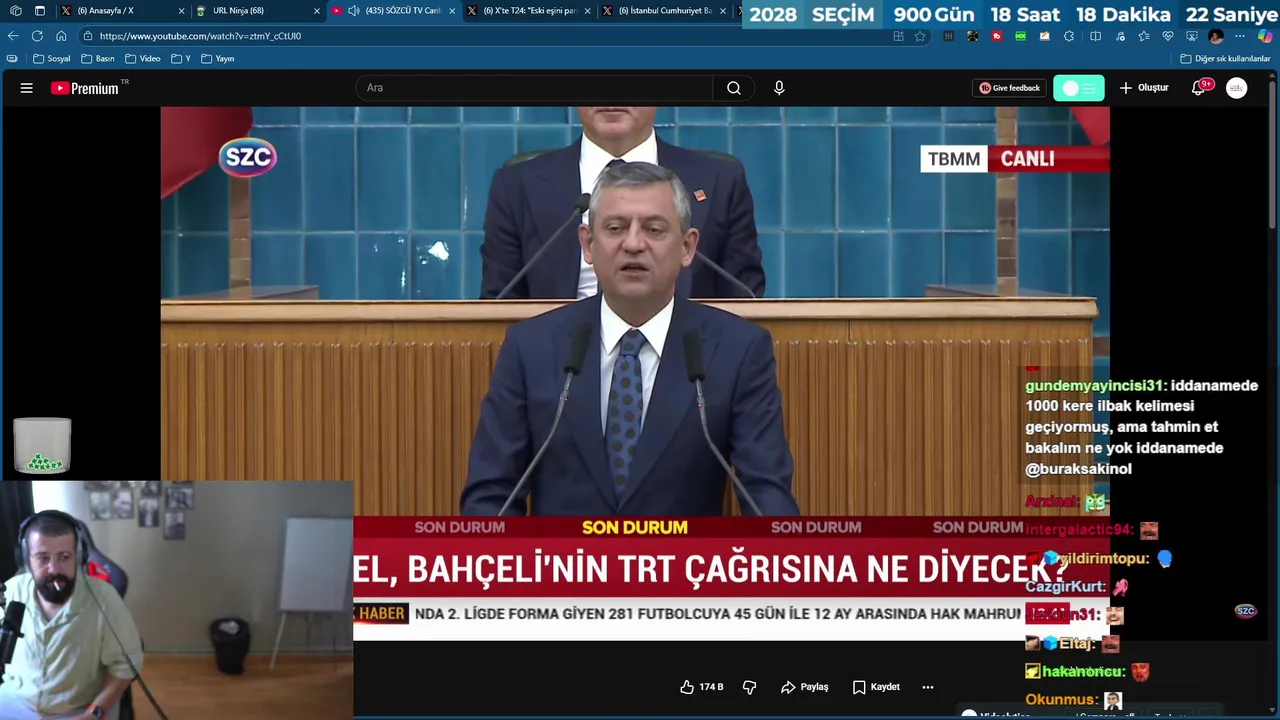Click the chat username Okunmus
Viewport: 1280px width, 720px height.
coord(1062,700)
